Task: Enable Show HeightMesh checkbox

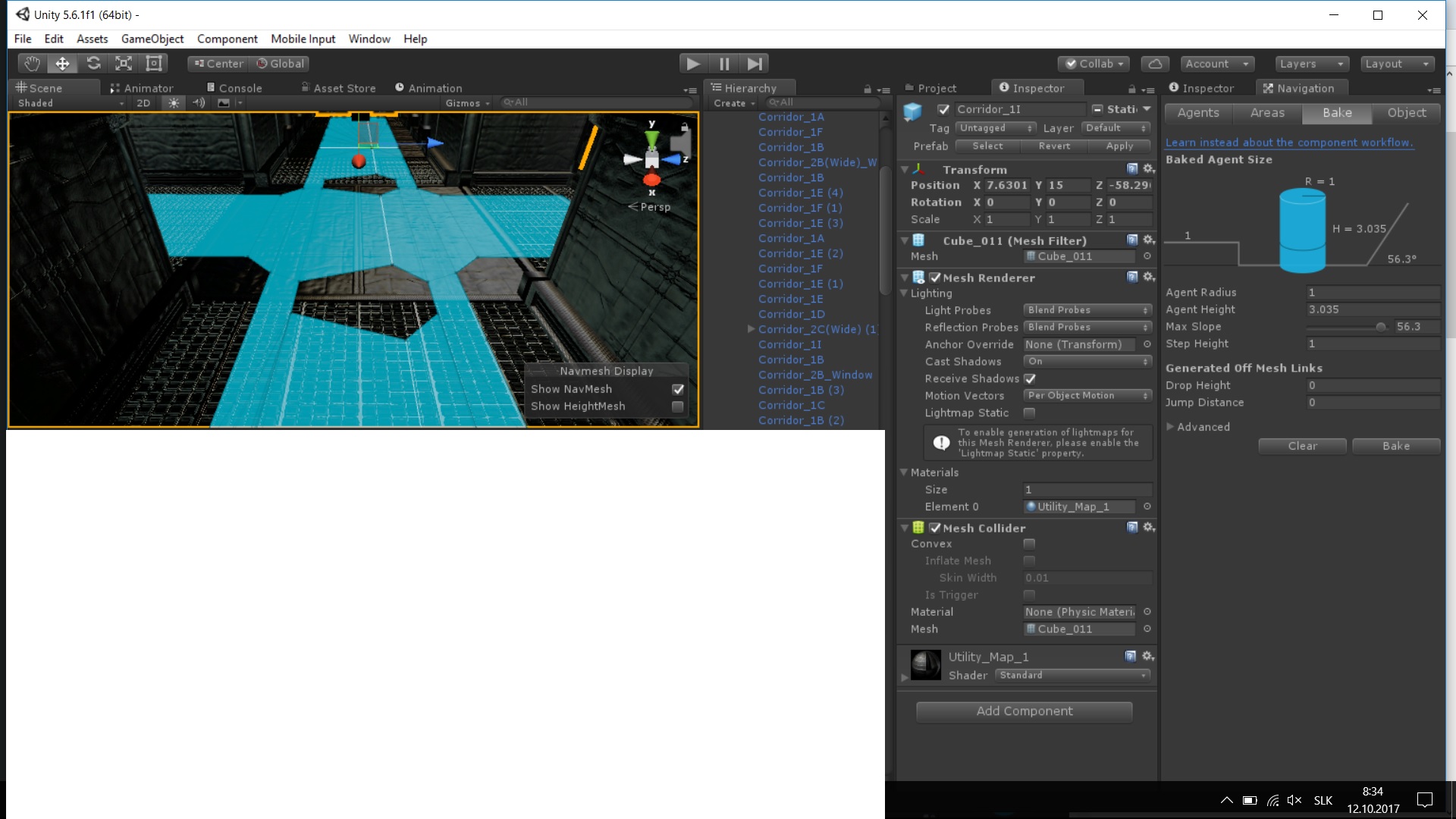Action: pyautogui.click(x=678, y=406)
